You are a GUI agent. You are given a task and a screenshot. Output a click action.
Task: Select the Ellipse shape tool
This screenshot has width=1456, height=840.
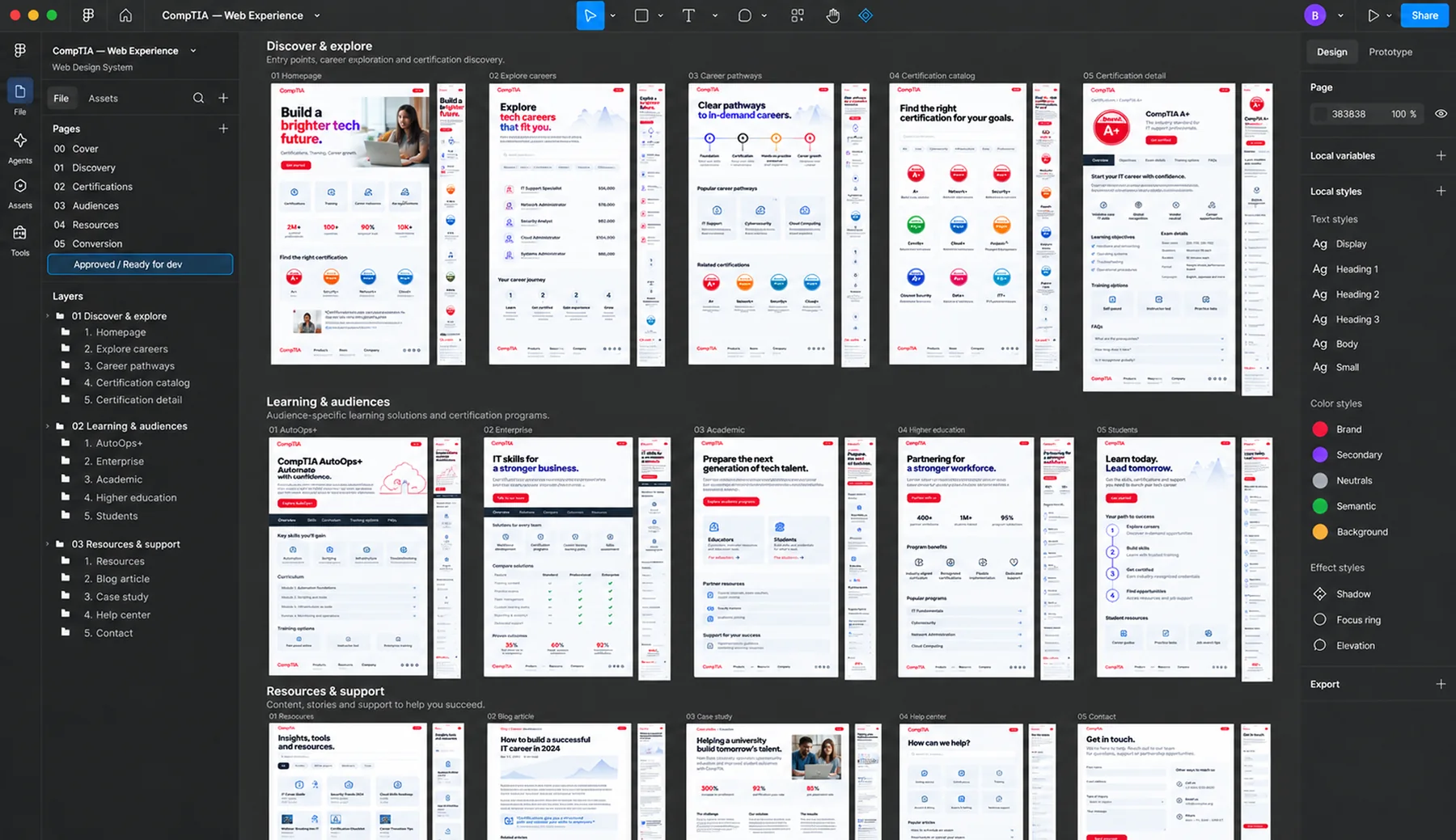pos(744,15)
